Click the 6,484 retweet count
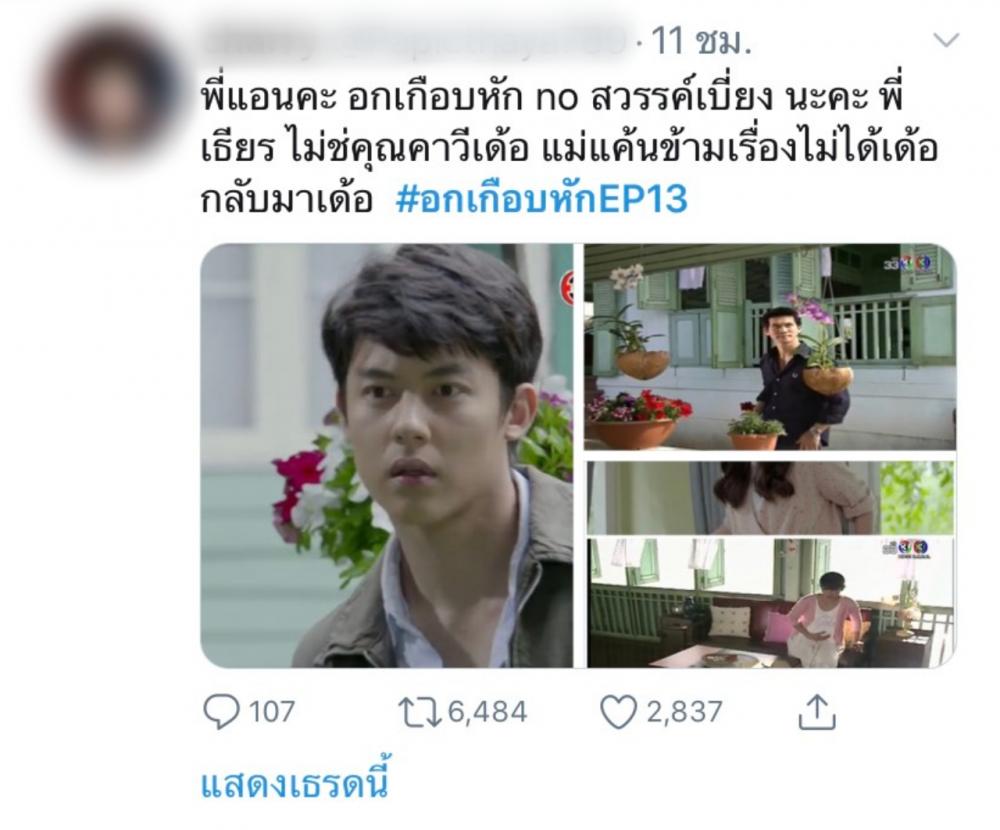Viewport: 1000px width, 830px height. click(x=488, y=712)
